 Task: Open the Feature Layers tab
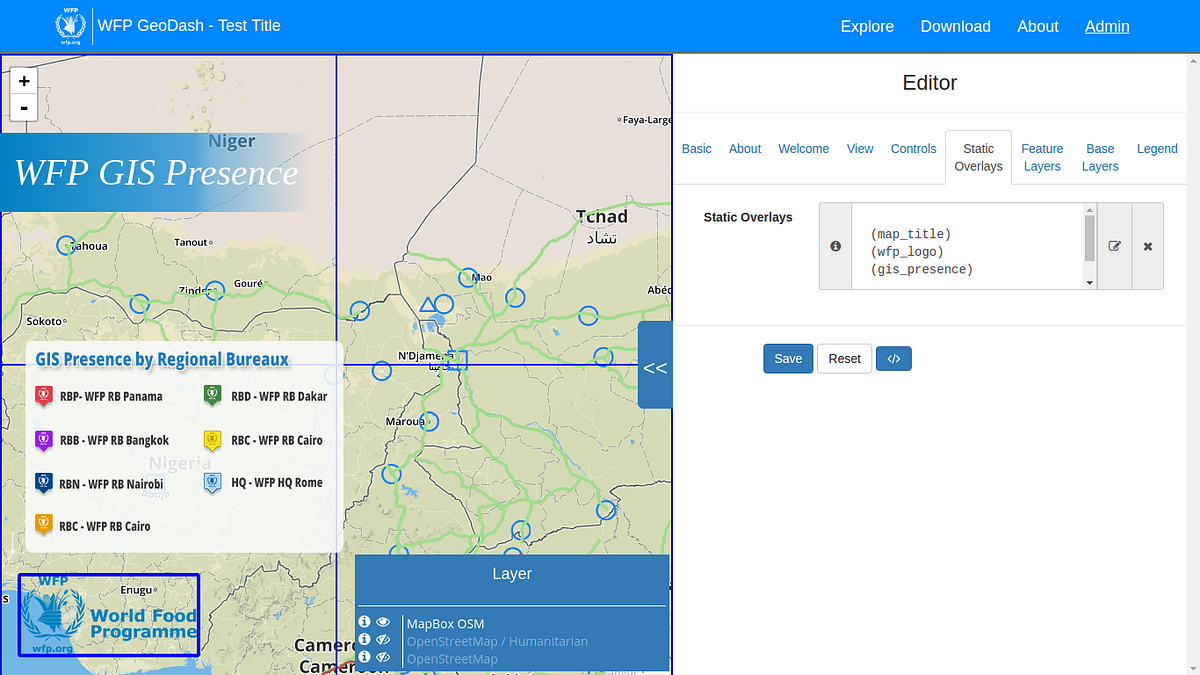tap(1042, 157)
